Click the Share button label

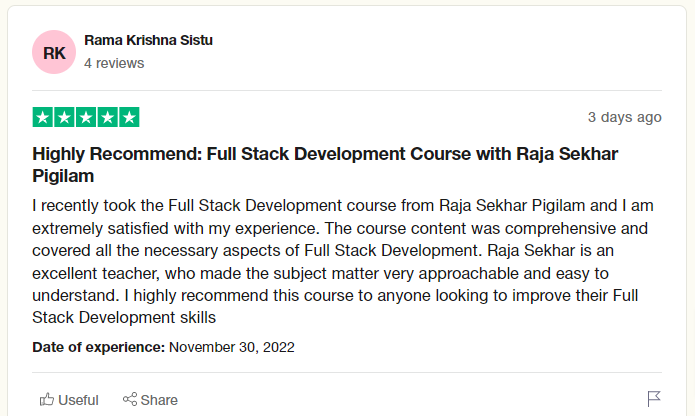159,400
